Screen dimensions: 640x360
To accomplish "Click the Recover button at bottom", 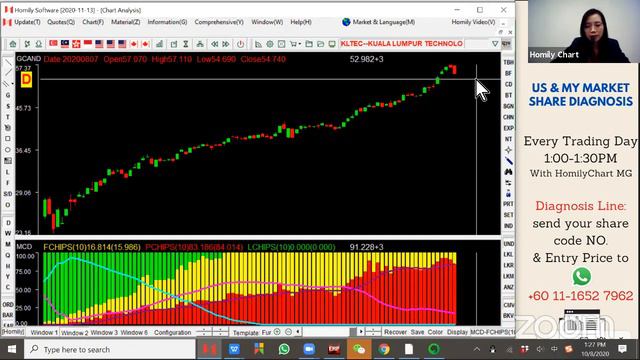I will point(395,332).
